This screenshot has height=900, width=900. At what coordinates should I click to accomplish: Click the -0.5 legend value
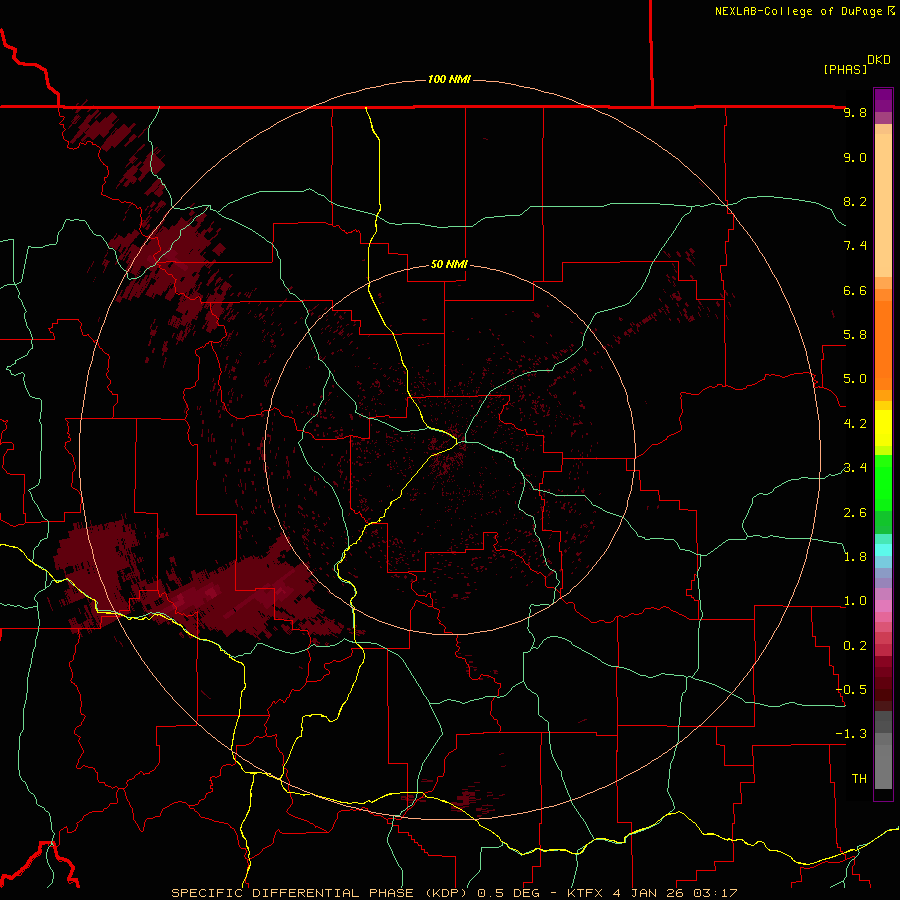851,690
